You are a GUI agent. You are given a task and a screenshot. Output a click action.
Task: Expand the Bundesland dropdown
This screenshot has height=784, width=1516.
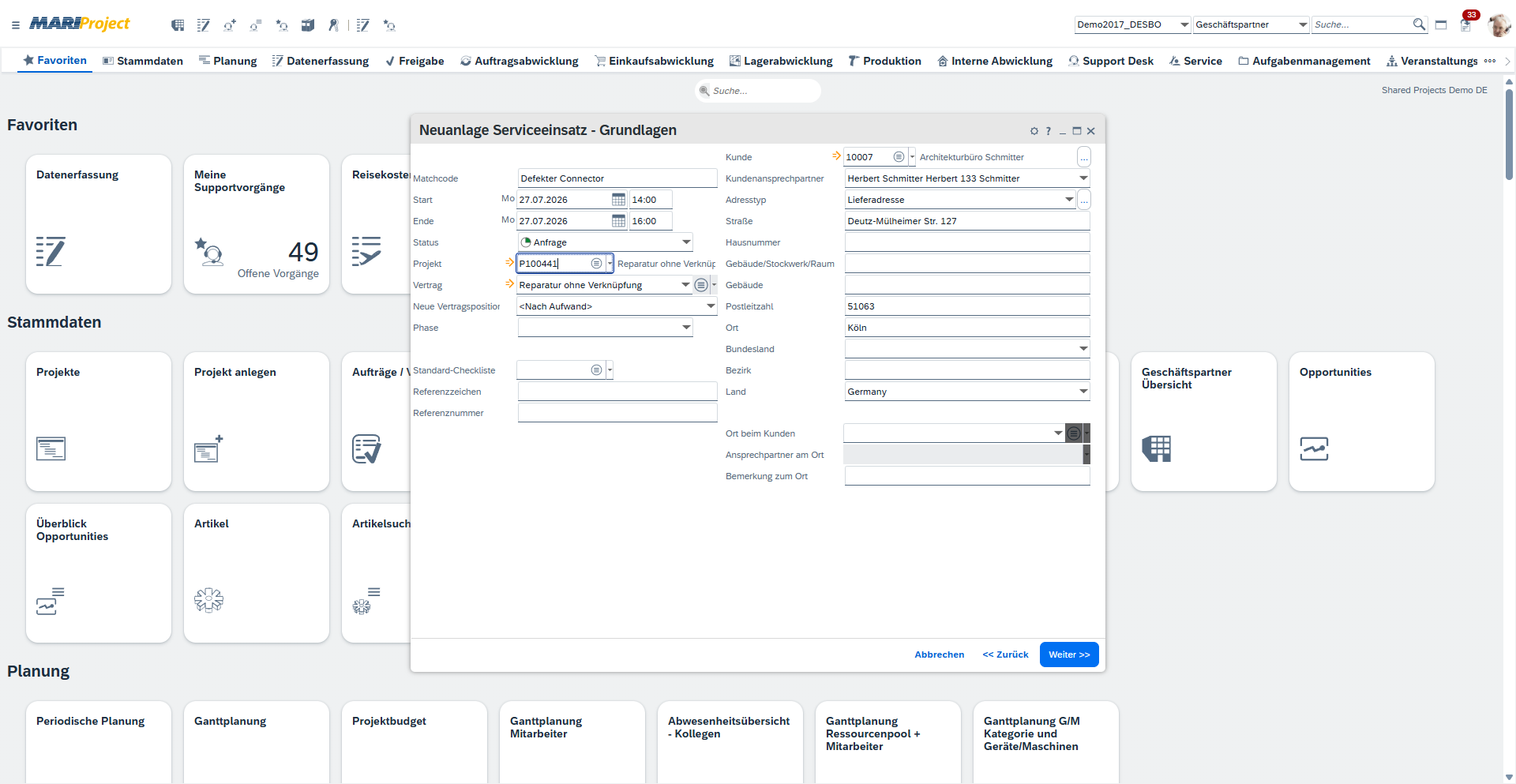(1083, 349)
